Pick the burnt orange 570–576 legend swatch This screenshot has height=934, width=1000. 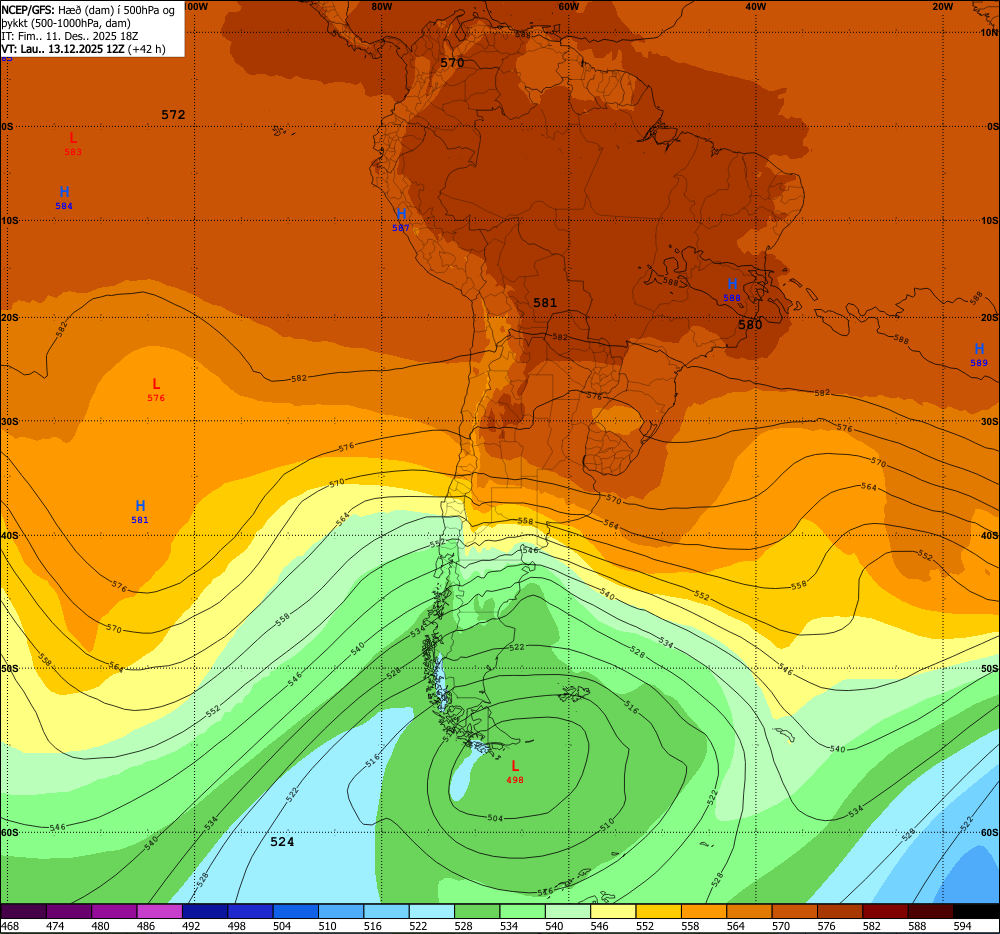(x=795, y=911)
